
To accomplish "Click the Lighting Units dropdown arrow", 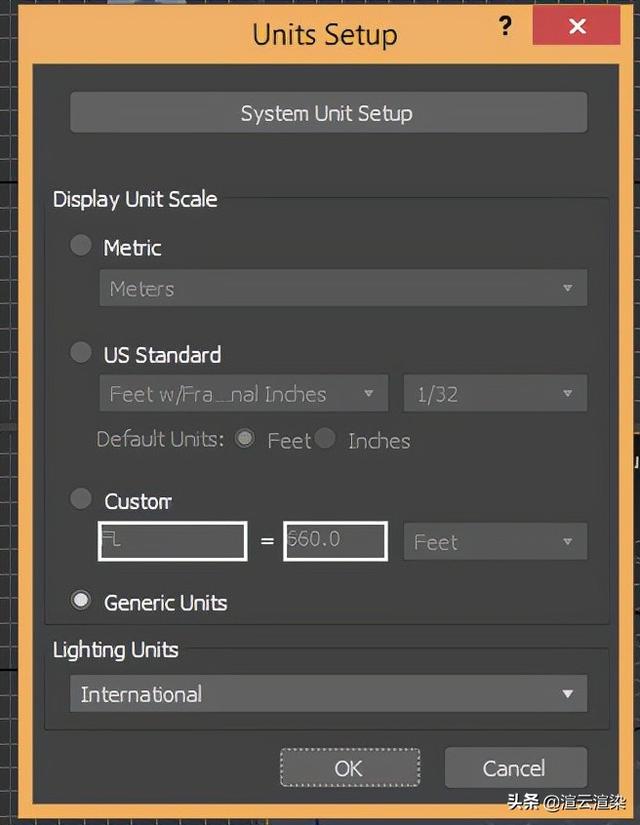I will click(x=567, y=694).
